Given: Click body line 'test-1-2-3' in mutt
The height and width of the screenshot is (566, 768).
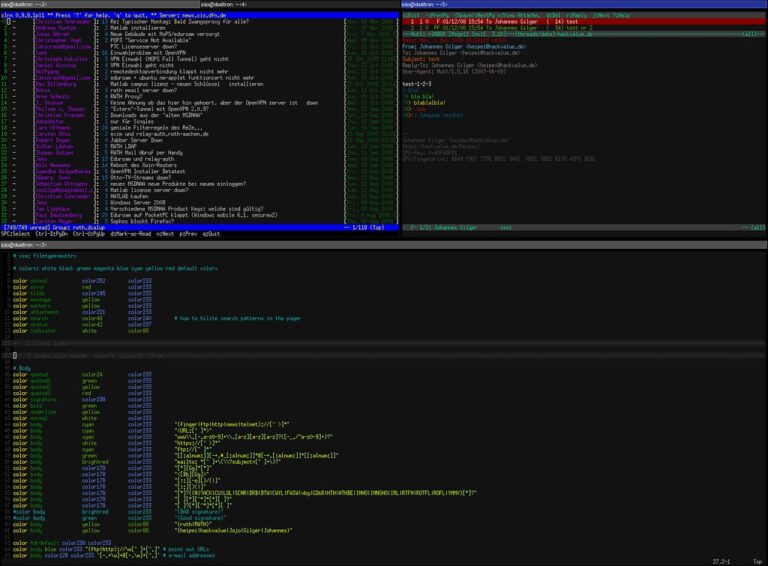Looking at the screenshot, I should (417, 84).
